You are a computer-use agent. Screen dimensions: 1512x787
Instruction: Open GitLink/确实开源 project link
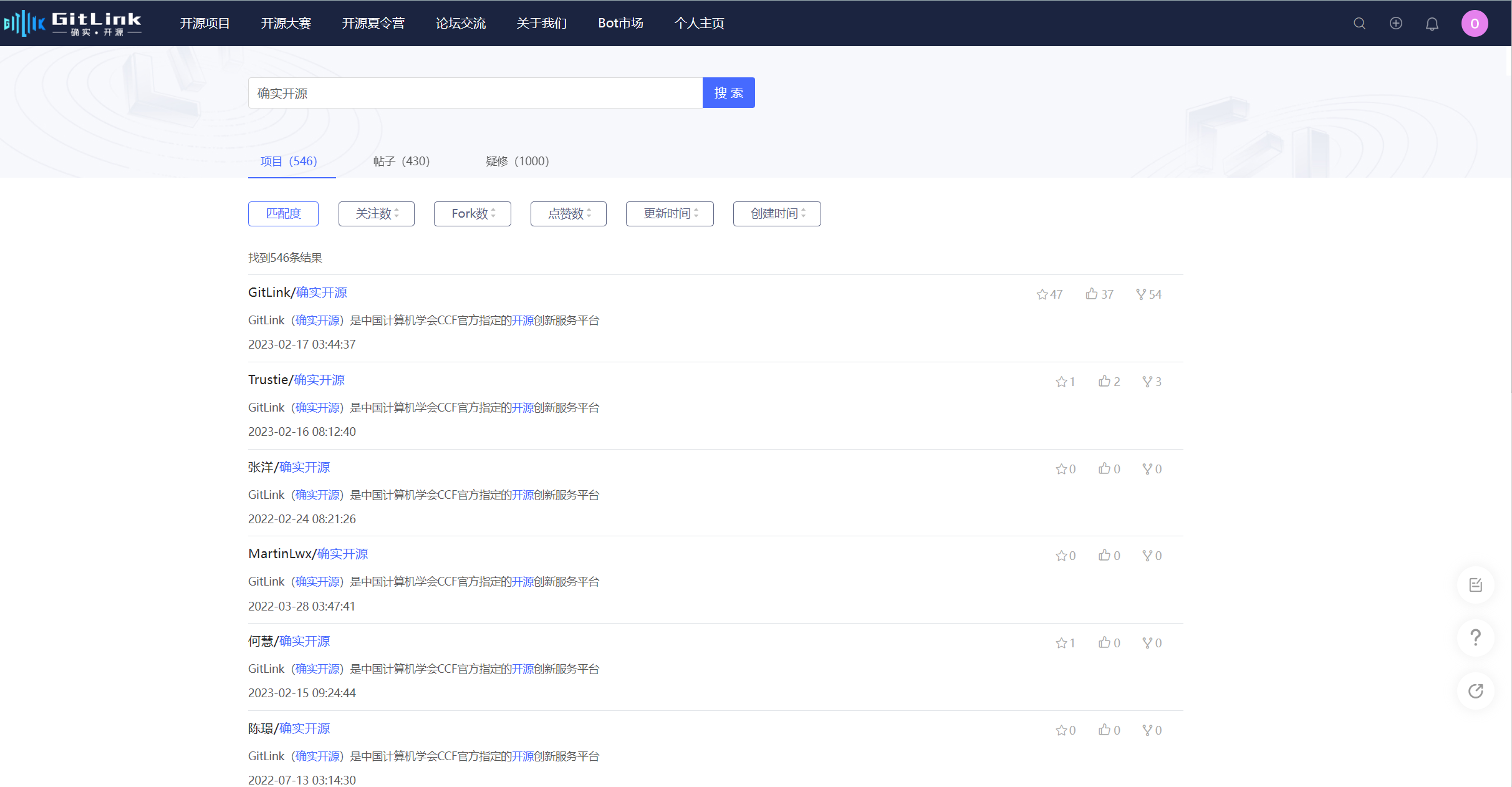pyautogui.click(x=297, y=292)
